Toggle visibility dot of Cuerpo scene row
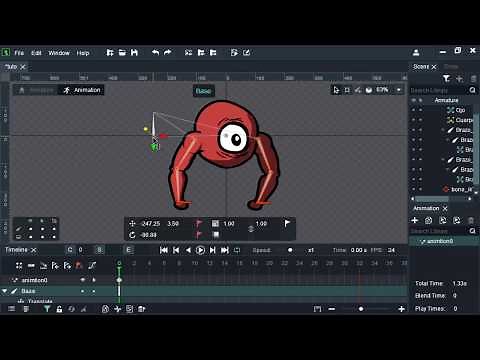 [x=414, y=120]
